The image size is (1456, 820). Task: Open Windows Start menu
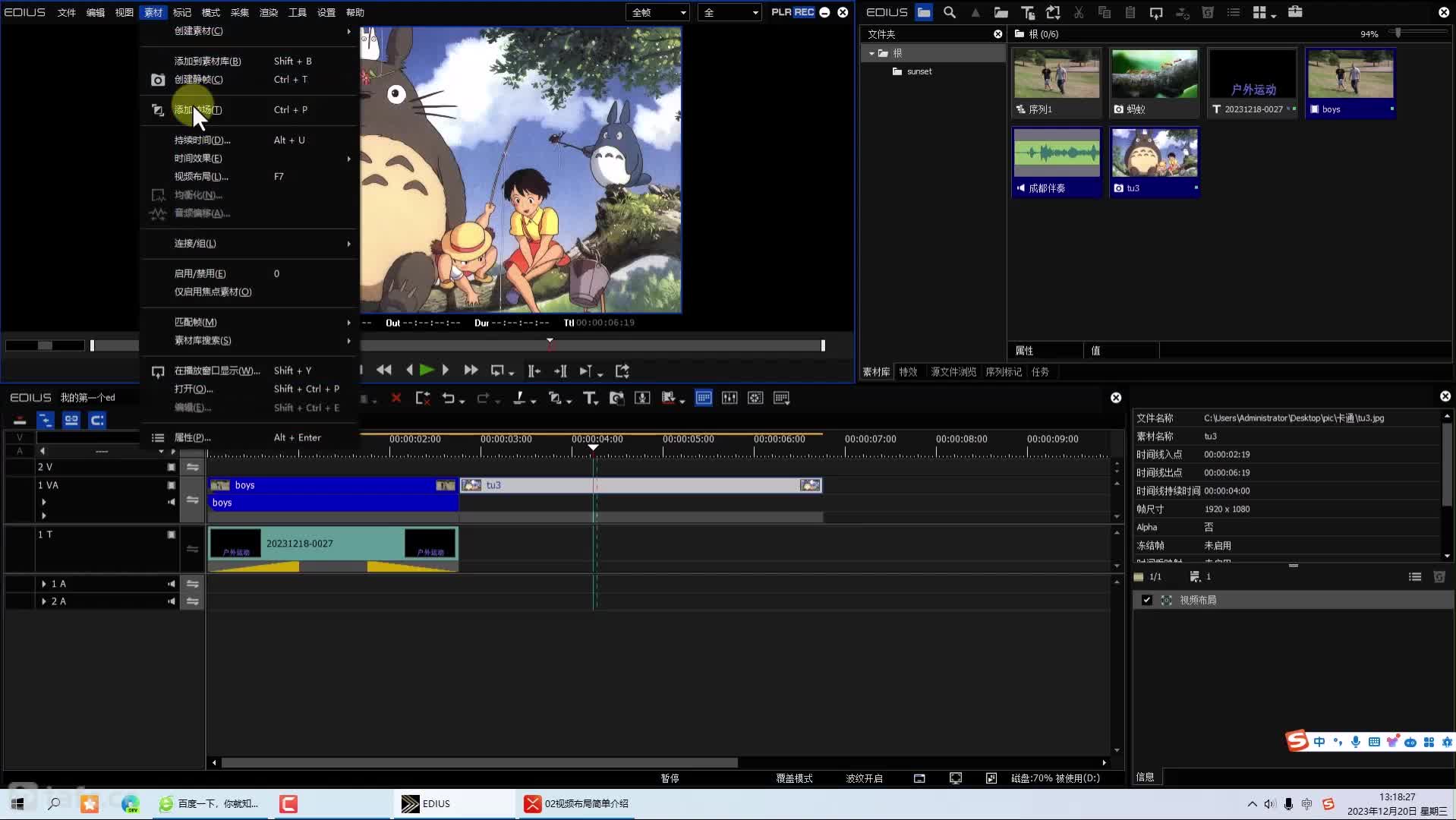pyautogui.click(x=17, y=803)
